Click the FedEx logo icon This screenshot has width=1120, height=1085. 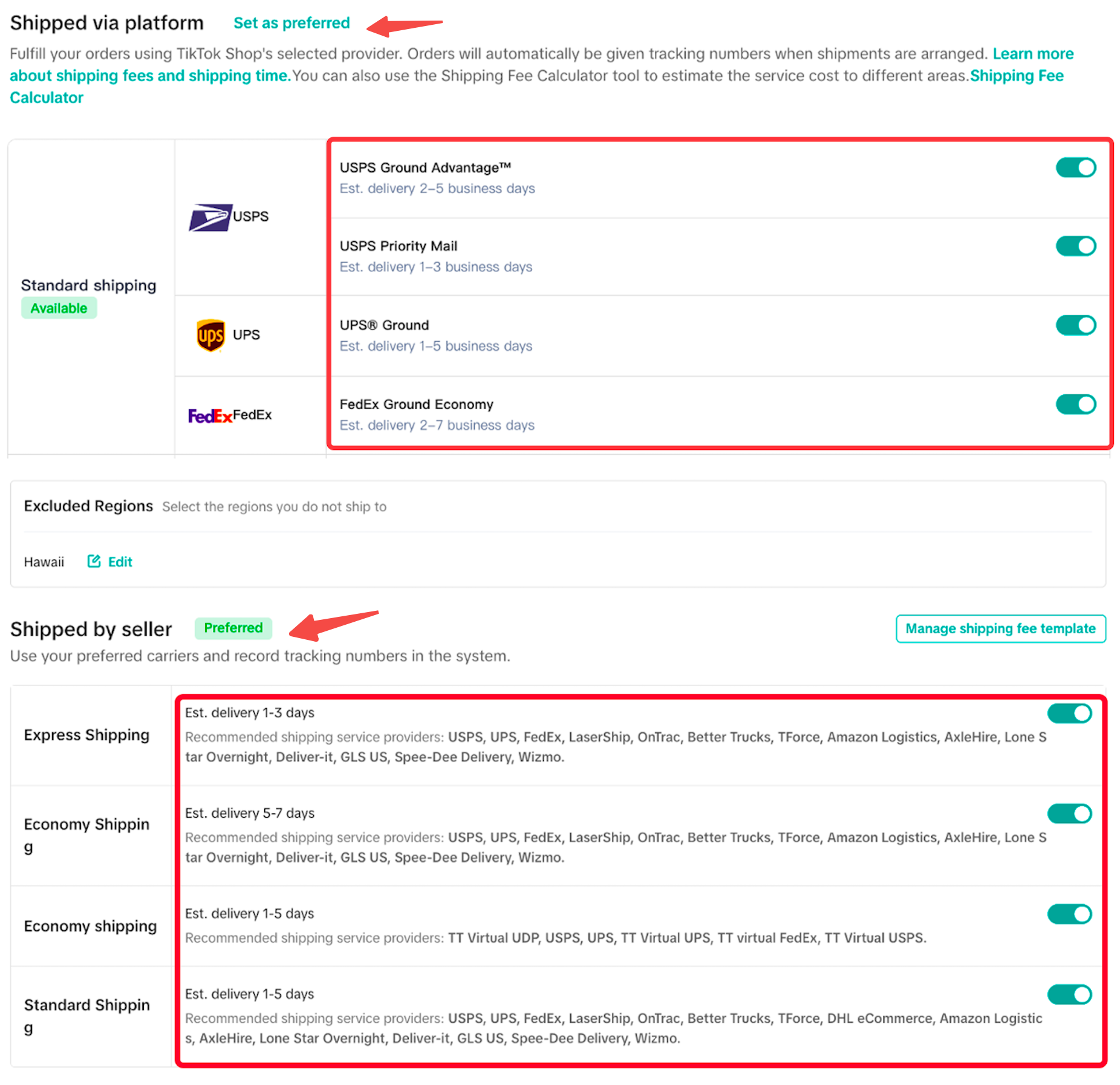coord(209,416)
